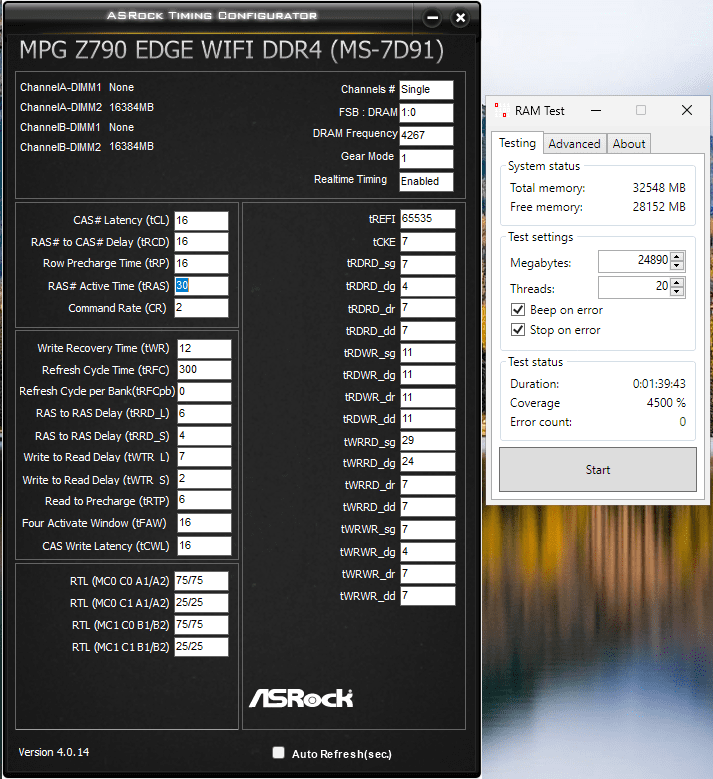
Task: Select the tWRRD_dd value field
Action: pyautogui.click(x=427, y=507)
